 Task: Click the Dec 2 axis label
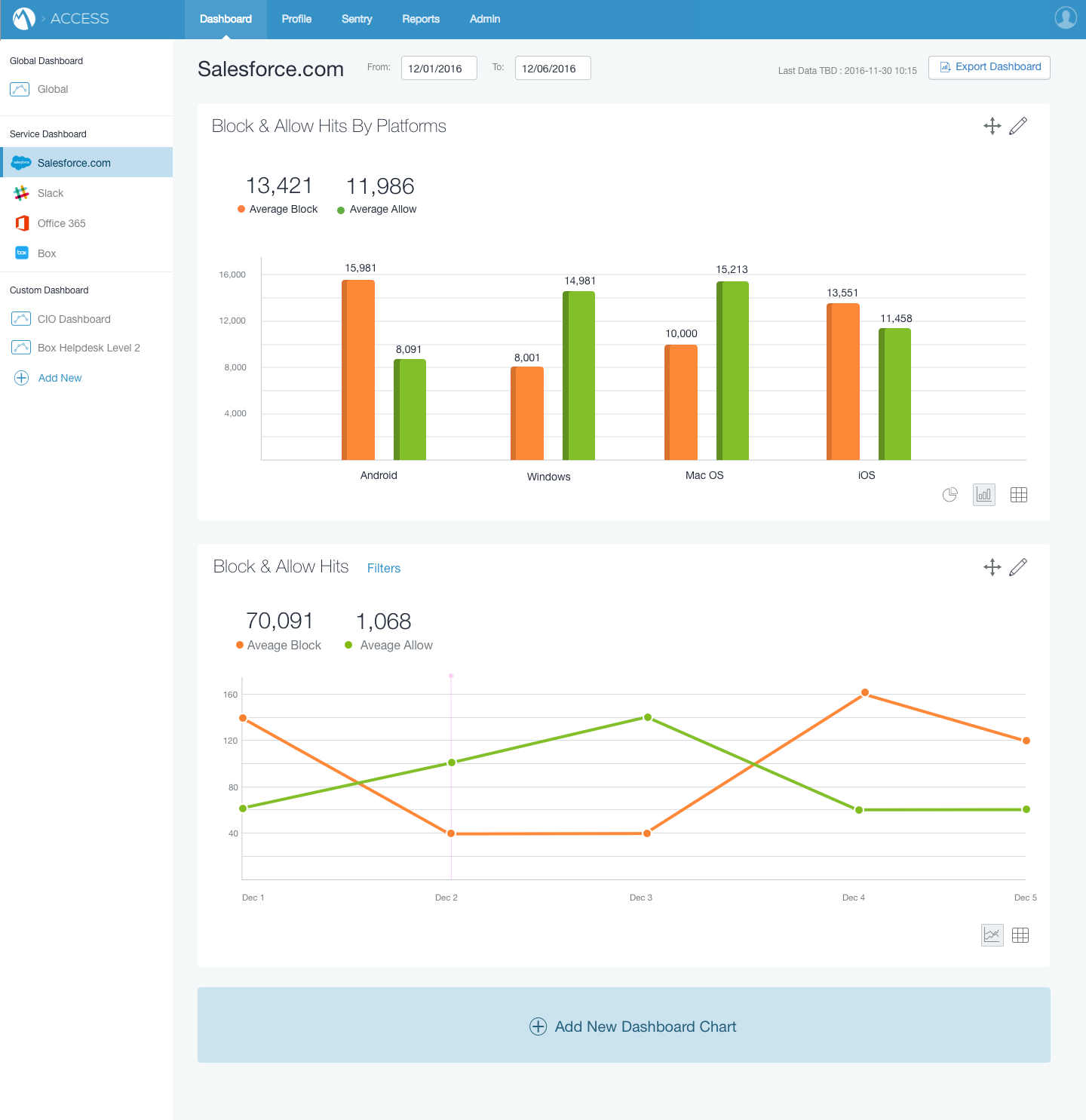tap(446, 898)
